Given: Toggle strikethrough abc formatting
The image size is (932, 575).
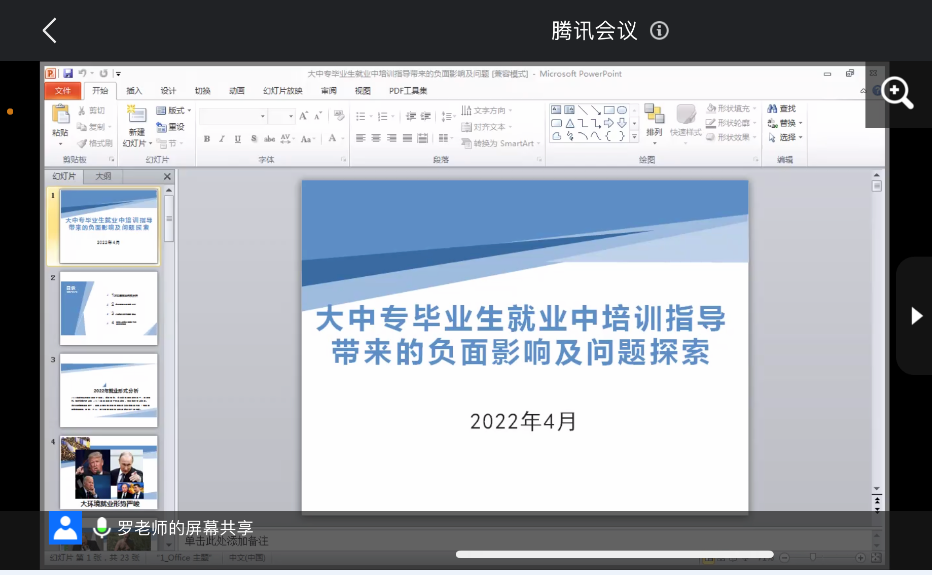Looking at the screenshot, I should tap(269, 139).
